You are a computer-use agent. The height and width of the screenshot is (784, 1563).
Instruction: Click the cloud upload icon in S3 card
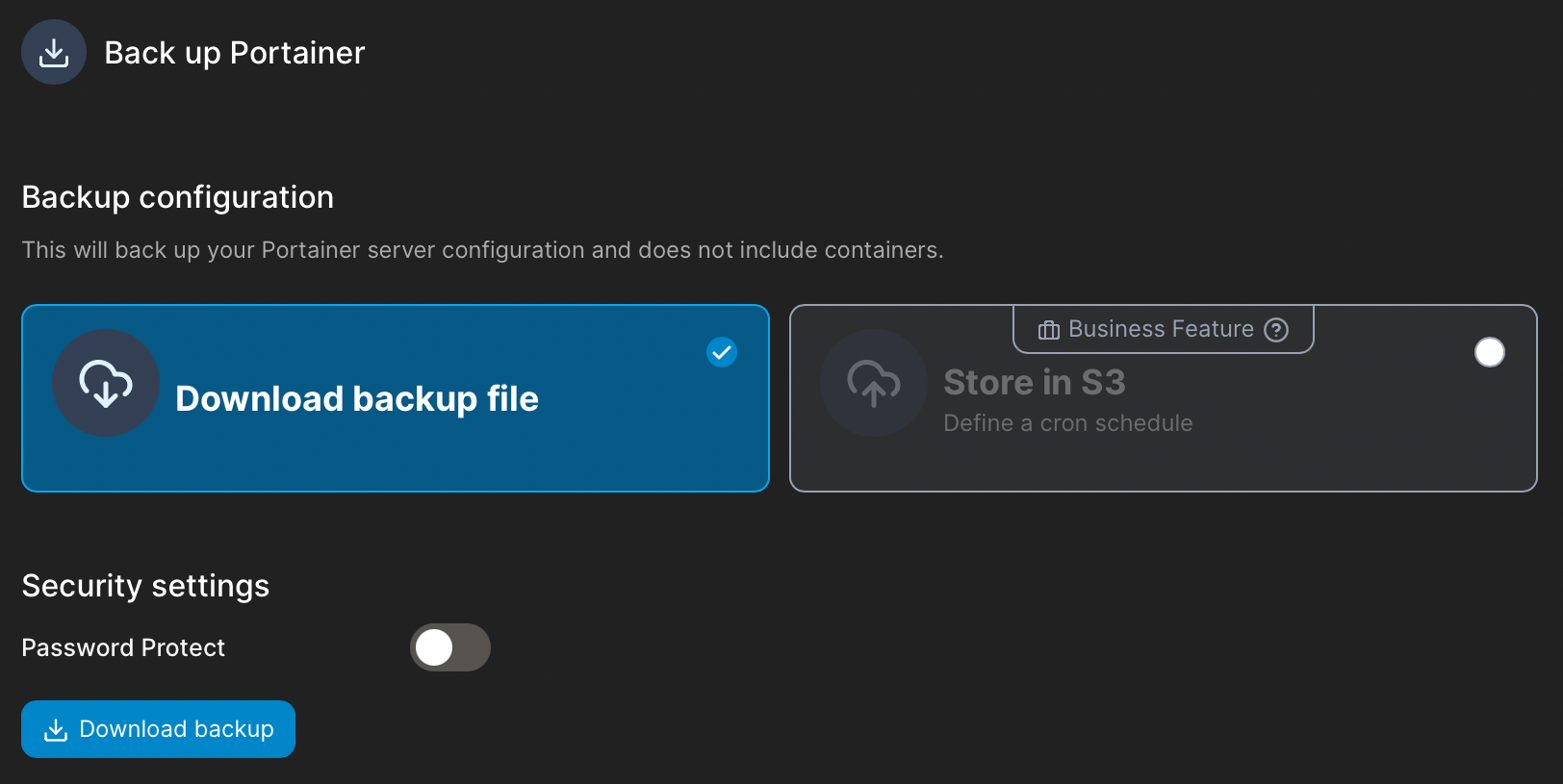click(x=874, y=383)
